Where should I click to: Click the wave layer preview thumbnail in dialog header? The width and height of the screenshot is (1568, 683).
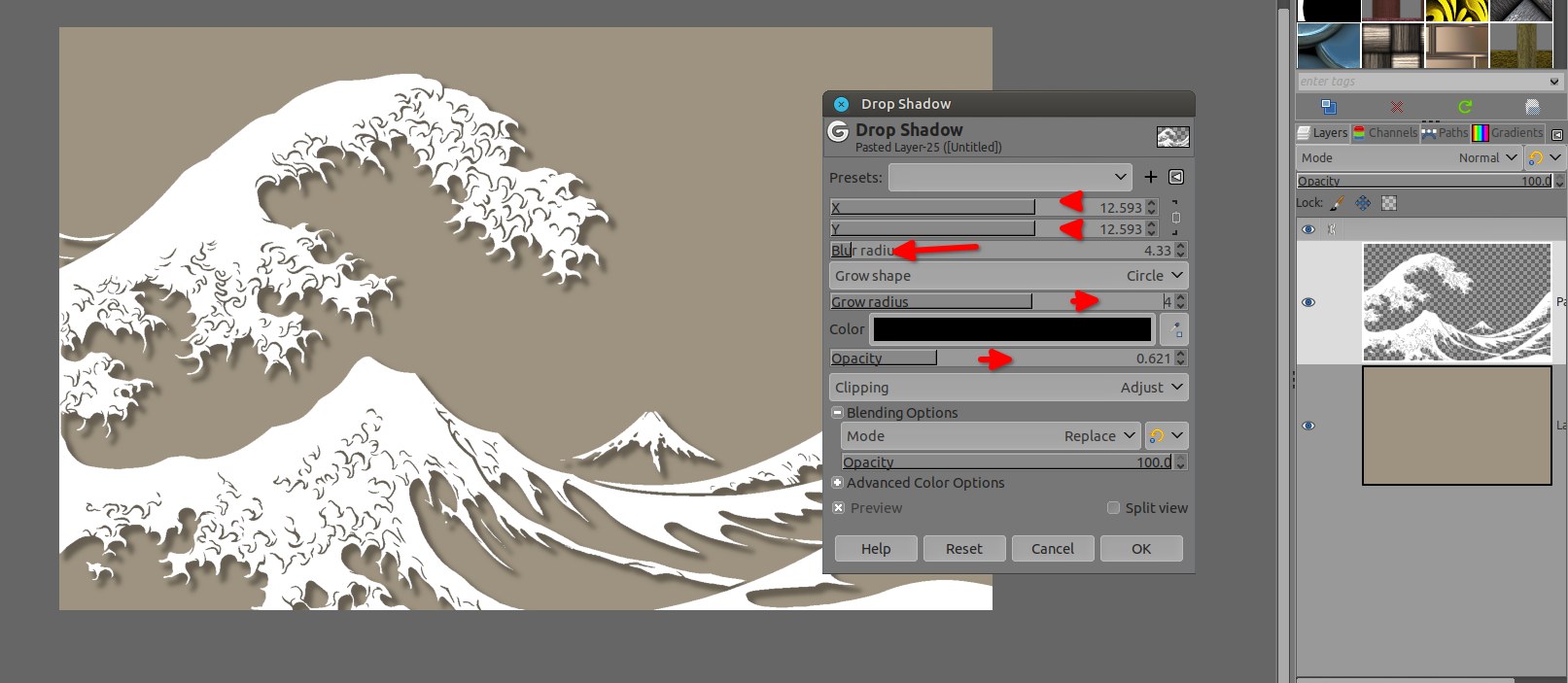(x=1173, y=137)
